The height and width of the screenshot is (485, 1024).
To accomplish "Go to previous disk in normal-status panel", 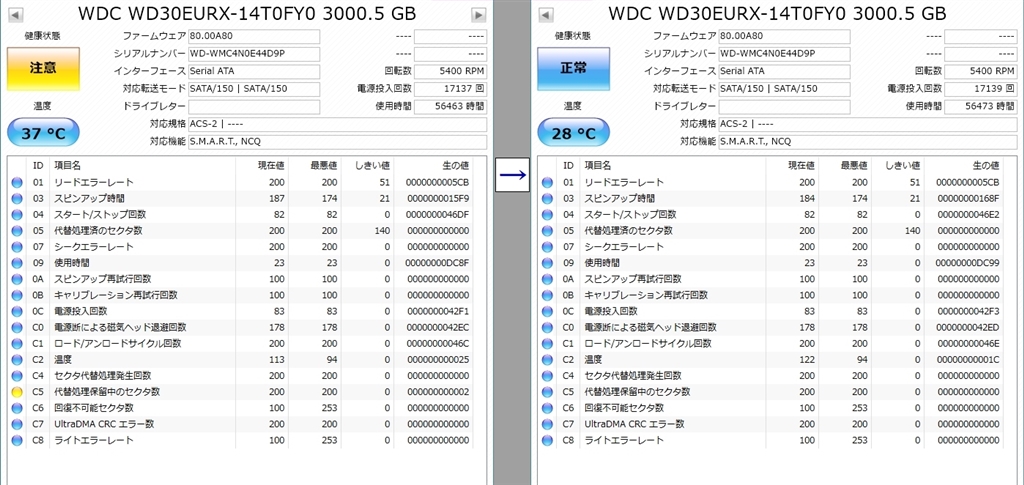I will point(547,14).
